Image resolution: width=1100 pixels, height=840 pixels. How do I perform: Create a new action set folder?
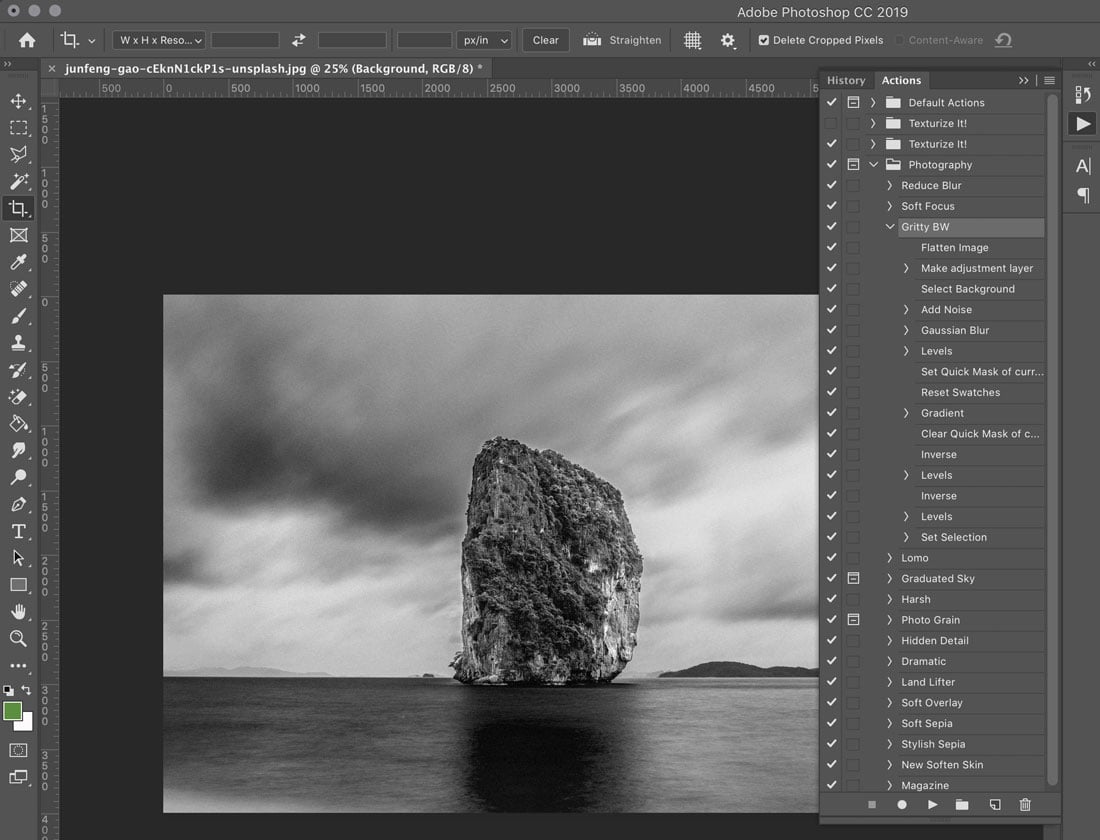click(x=962, y=804)
